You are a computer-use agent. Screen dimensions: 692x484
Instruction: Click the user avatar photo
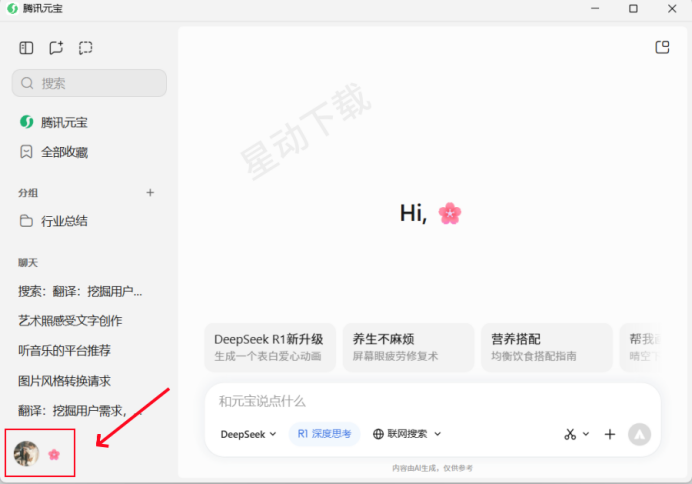coord(26,454)
